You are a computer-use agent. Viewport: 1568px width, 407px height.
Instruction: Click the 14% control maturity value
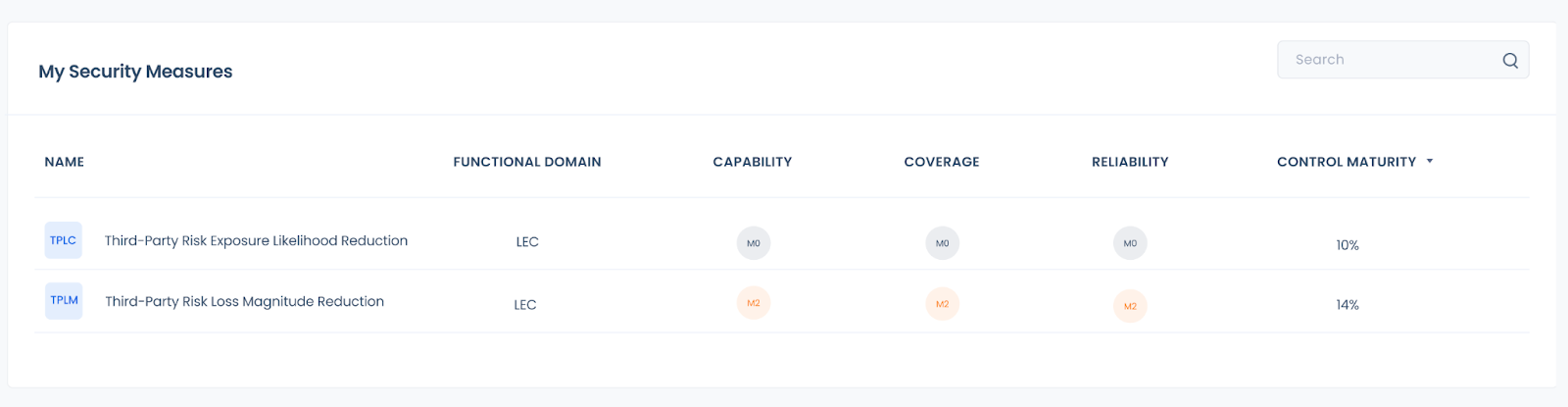[x=1347, y=305]
